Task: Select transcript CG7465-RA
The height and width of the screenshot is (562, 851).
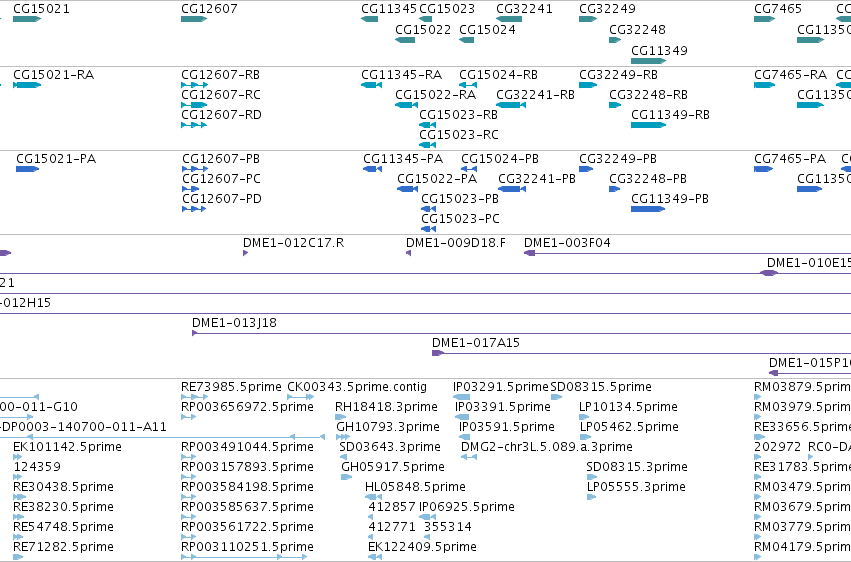Action: click(x=764, y=85)
